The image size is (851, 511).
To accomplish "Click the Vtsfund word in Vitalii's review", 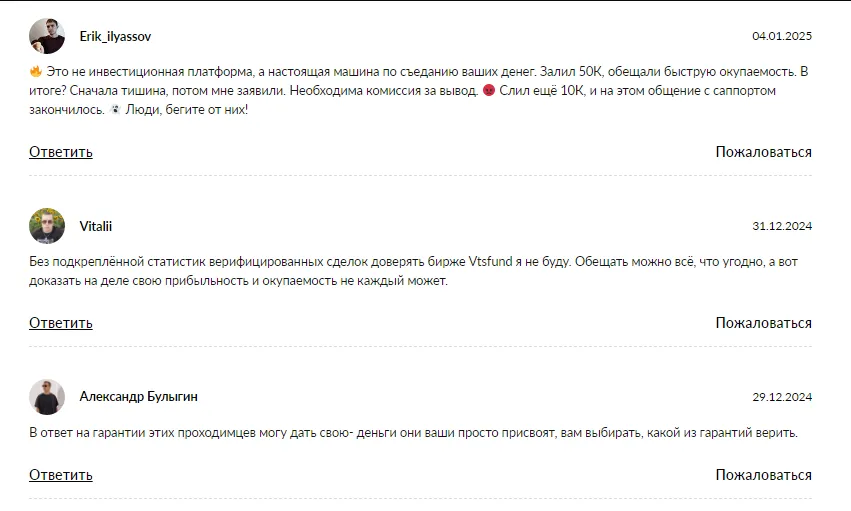I will coord(490,261).
